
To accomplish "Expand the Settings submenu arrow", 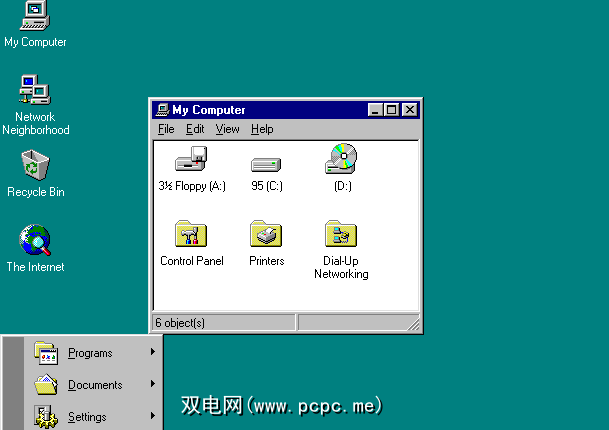I will [x=153, y=416].
